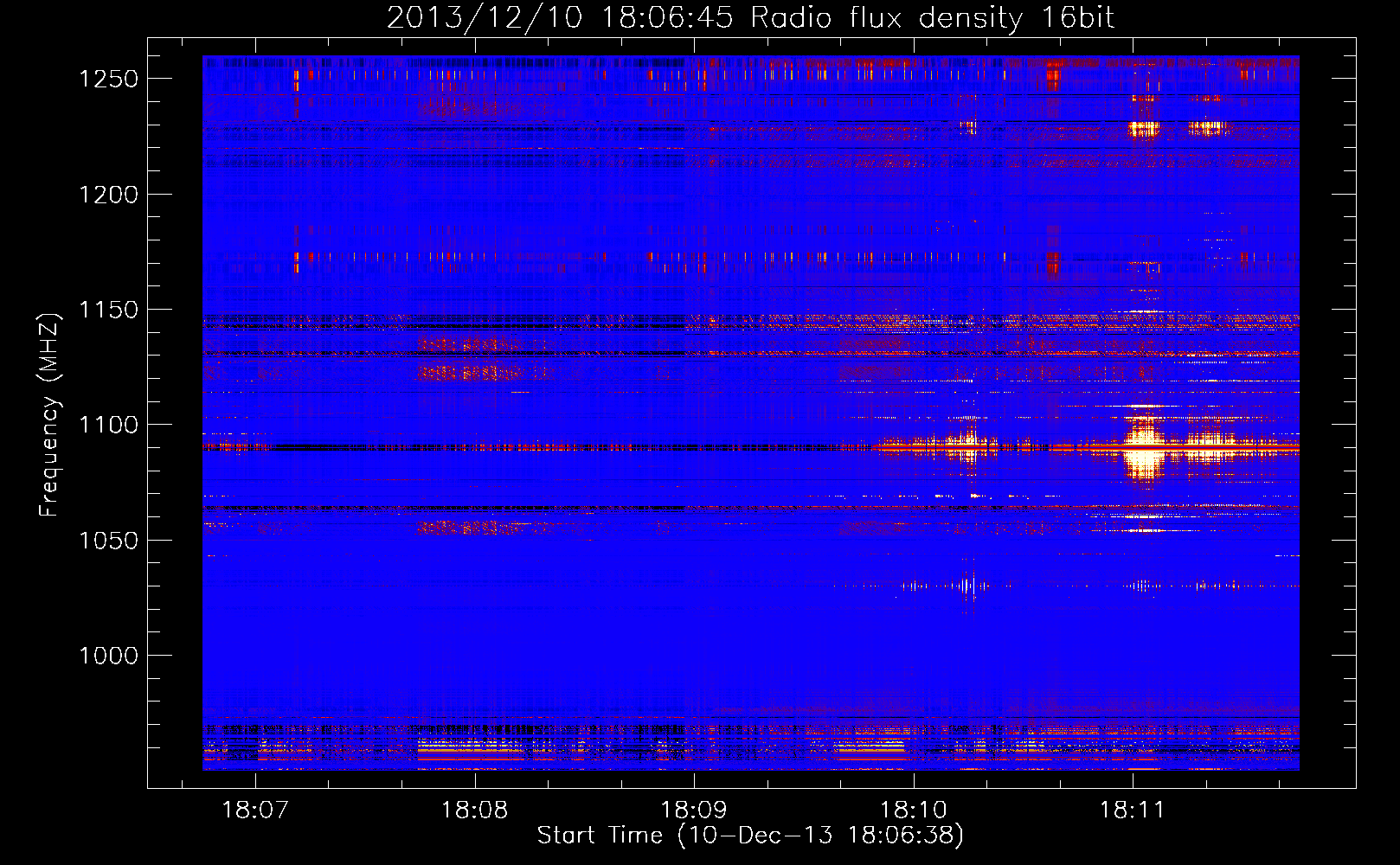The image size is (1400, 865).
Task: Click the 'Frequency (MHZ)' axis title
Action: click(50, 415)
